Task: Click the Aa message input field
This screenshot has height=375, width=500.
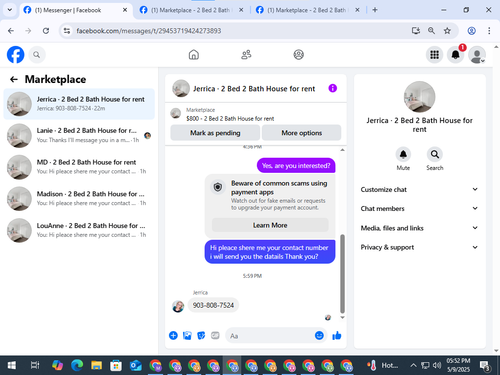Action: click(270, 336)
